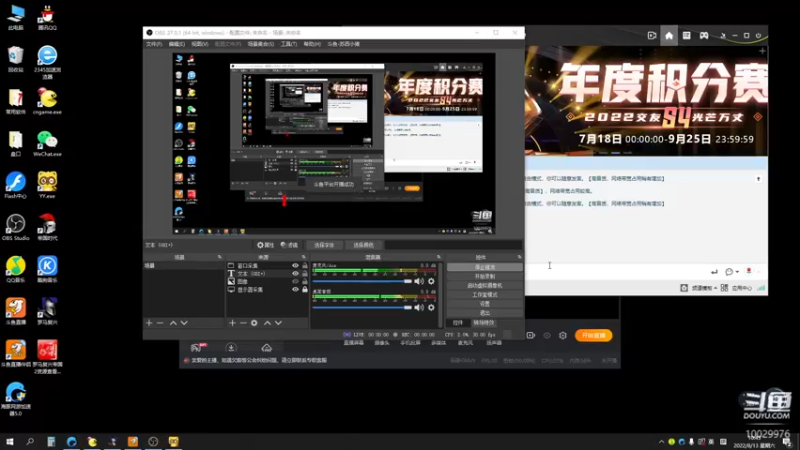Click camera icon beside Douyu start button
Screen dimensions: 800x450
point(531,336)
